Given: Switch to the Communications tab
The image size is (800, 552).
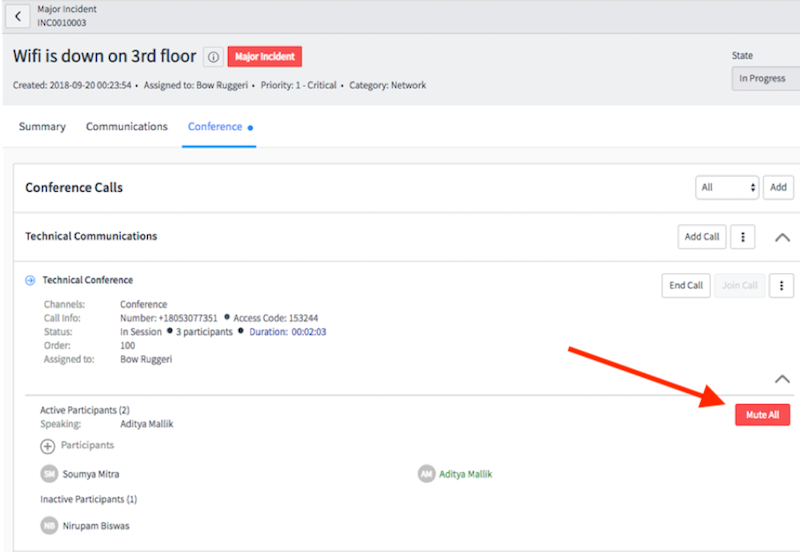Looking at the screenshot, I should pyautogui.click(x=127, y=127).
